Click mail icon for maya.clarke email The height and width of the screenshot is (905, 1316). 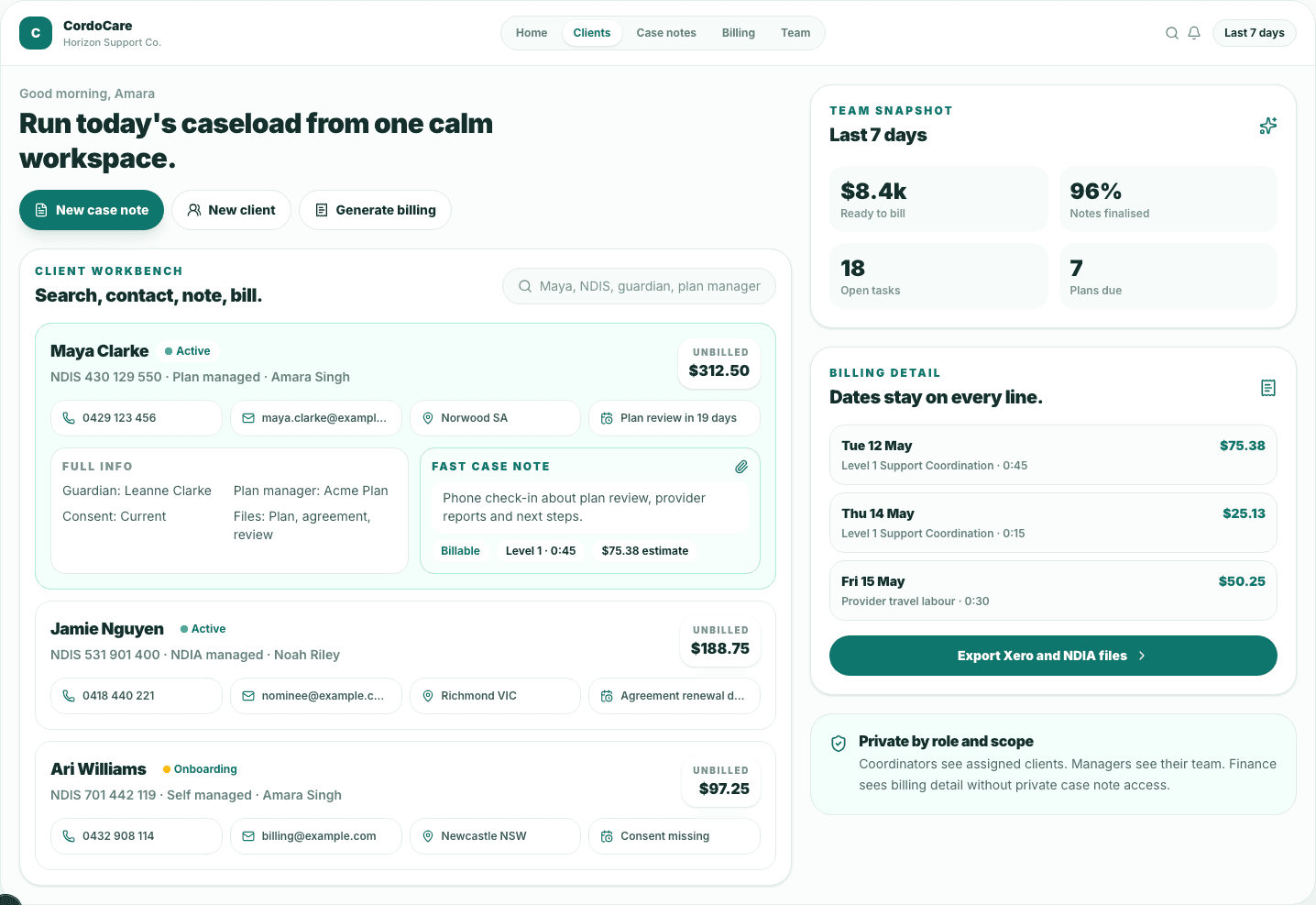248,418
